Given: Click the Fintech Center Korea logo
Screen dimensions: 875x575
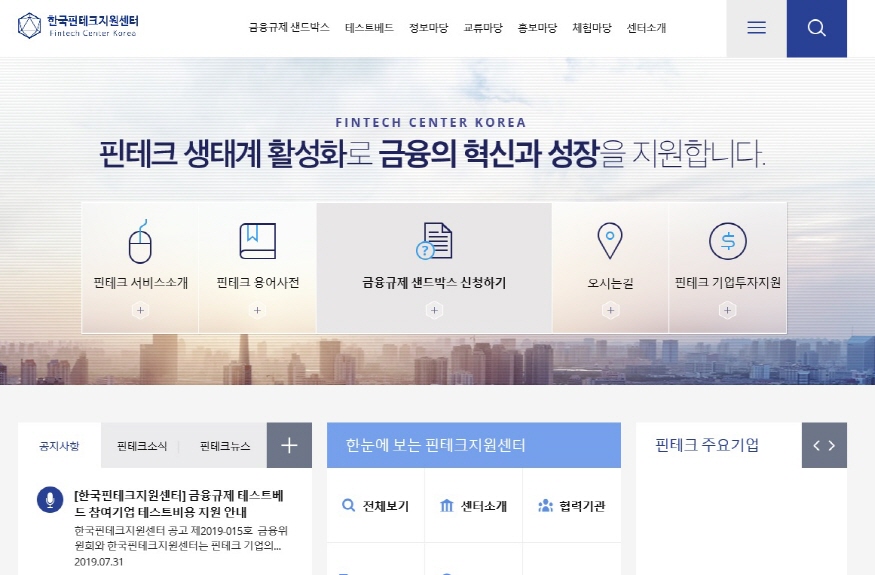Looking at the screenshot, I should [78, 26].
